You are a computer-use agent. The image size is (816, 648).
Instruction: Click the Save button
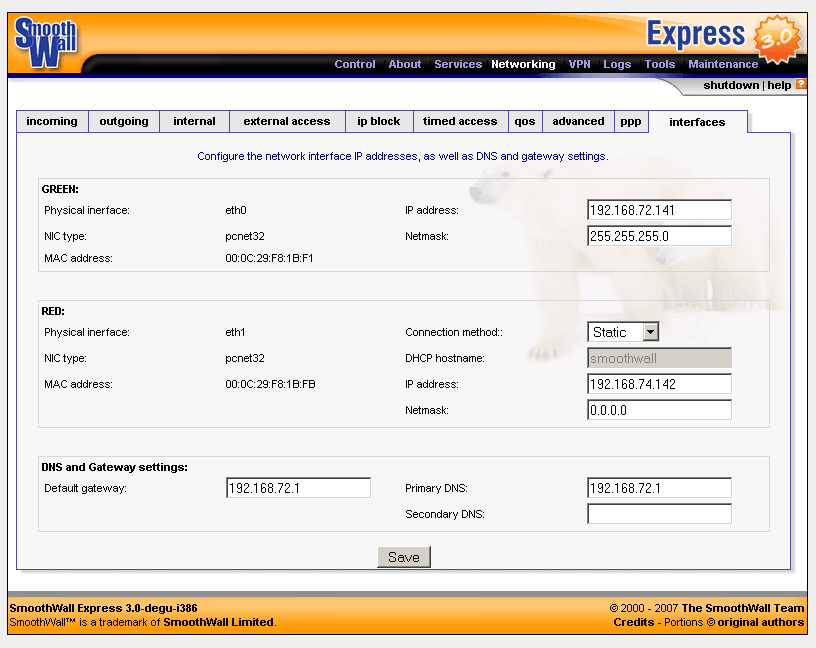pos(404,557)
